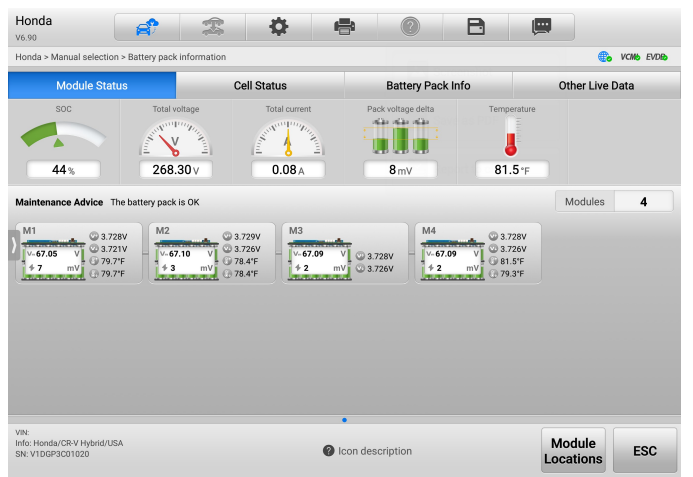Click the VCM connection status indicator
The height and width of the screenshot is (477, 693).
[x=630, y=58]
